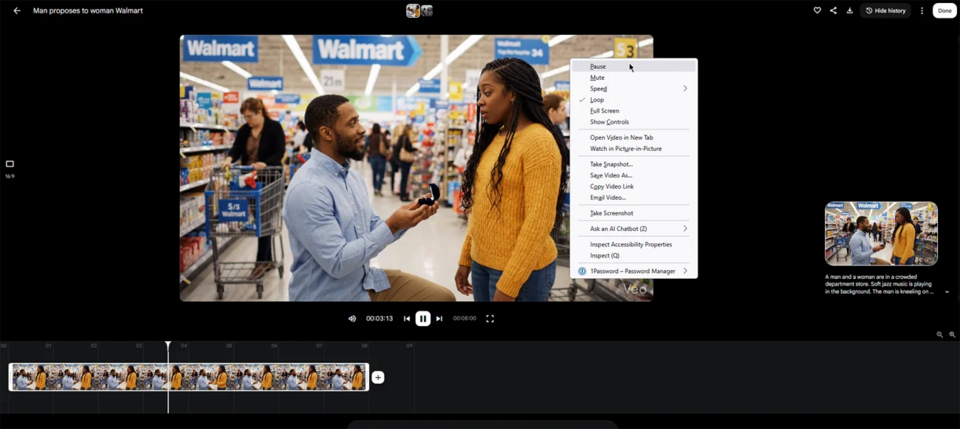Choose Inspect Accessibility Properties
The image size is (960, 429).
[634, 244]
